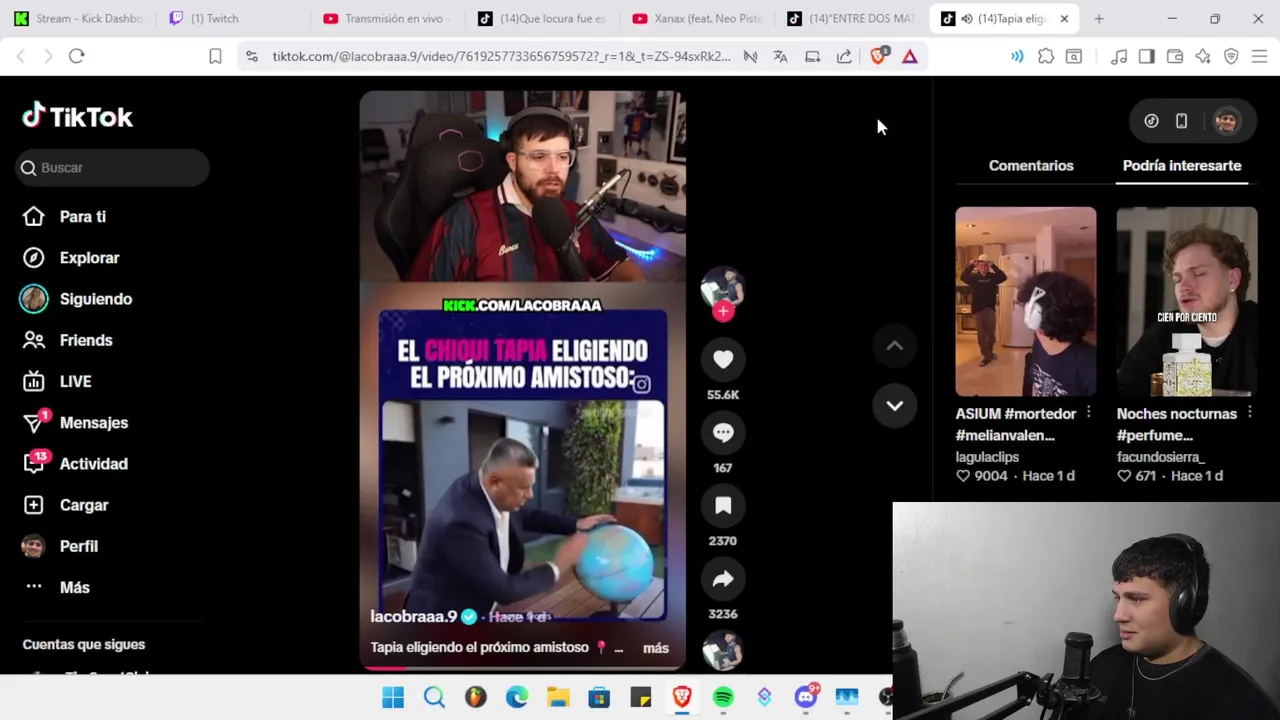Go to next video arrow

coord(894,406)
